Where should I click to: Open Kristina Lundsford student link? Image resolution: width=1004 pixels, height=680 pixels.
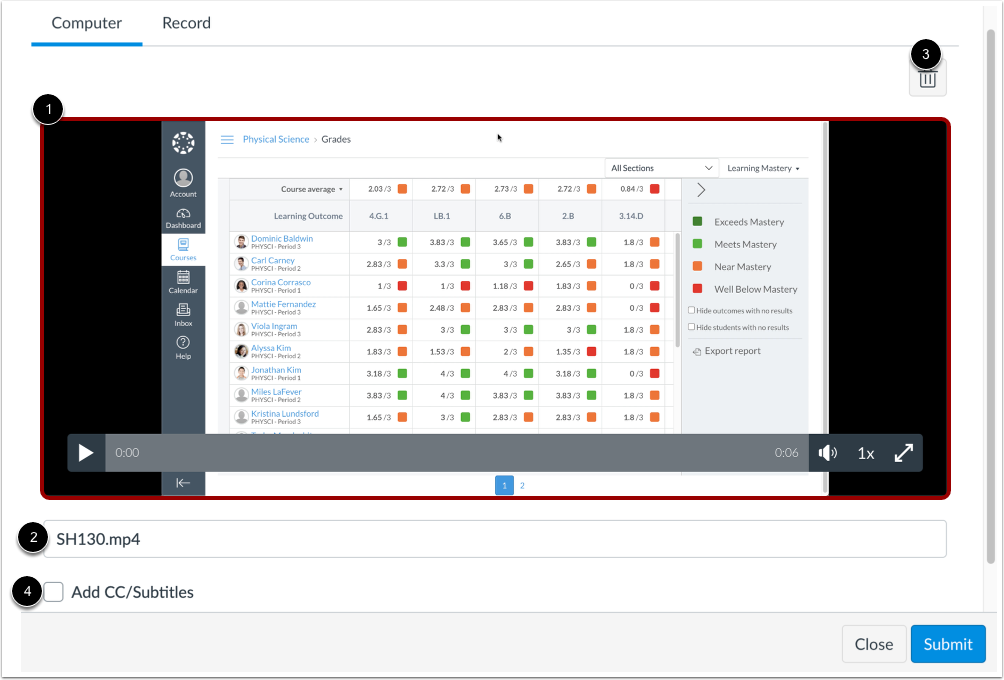point(285,414)
